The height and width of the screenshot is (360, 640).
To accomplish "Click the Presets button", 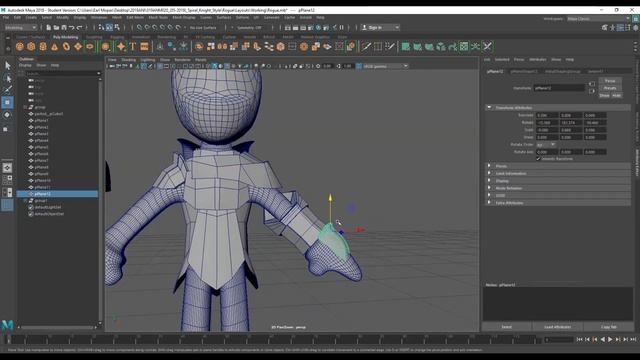I will (x=610, y=88).
